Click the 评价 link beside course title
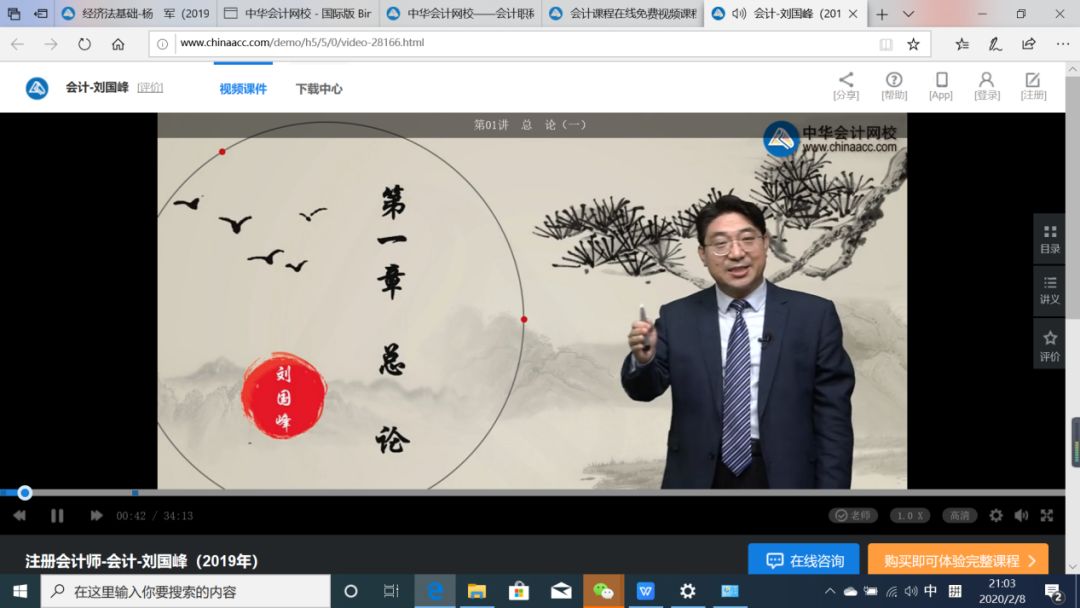 click(150, 87)
